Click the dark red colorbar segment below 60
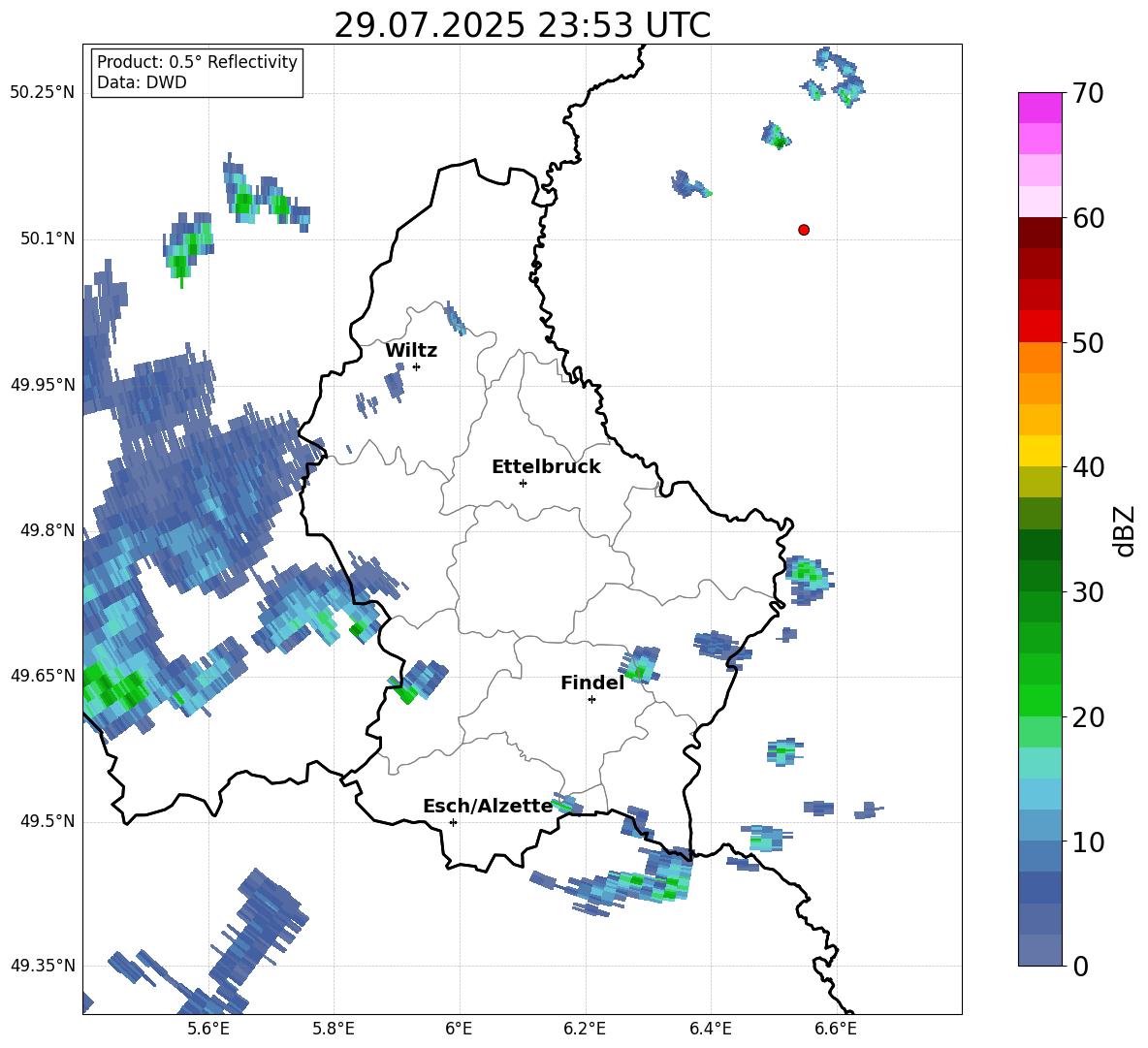Image resolution: width=1148 pixels, height=1048 pixels. (x=1039, y=233)
